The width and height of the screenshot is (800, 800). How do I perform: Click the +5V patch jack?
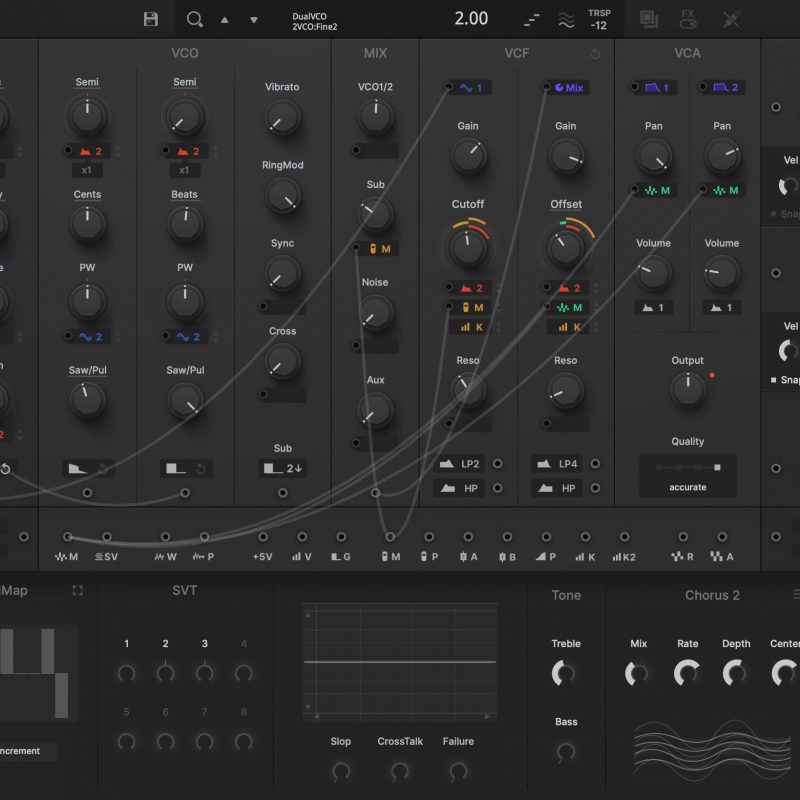click(x=263, y=537)
